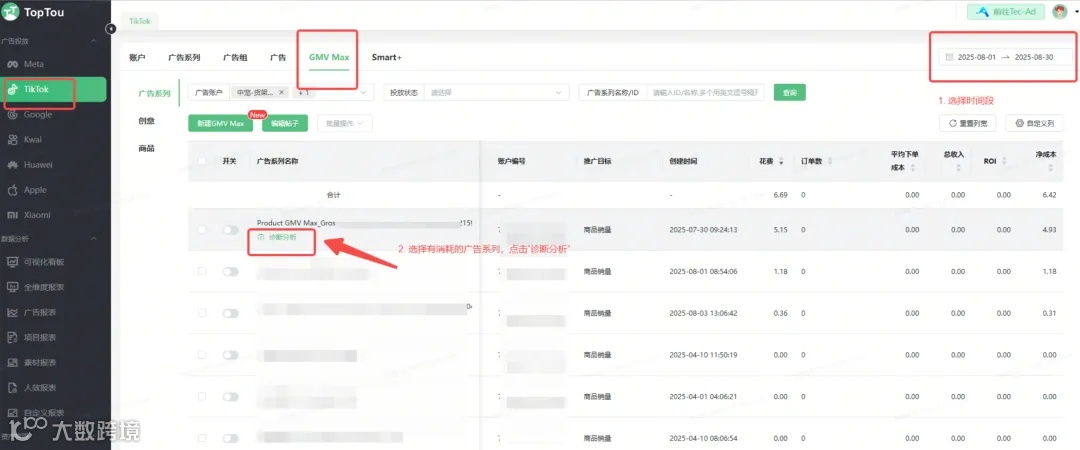The height and width of the screenshot is (450, 1080).
Task: Tick the select-all checkbox in table header
Action: tap(202, 161)
